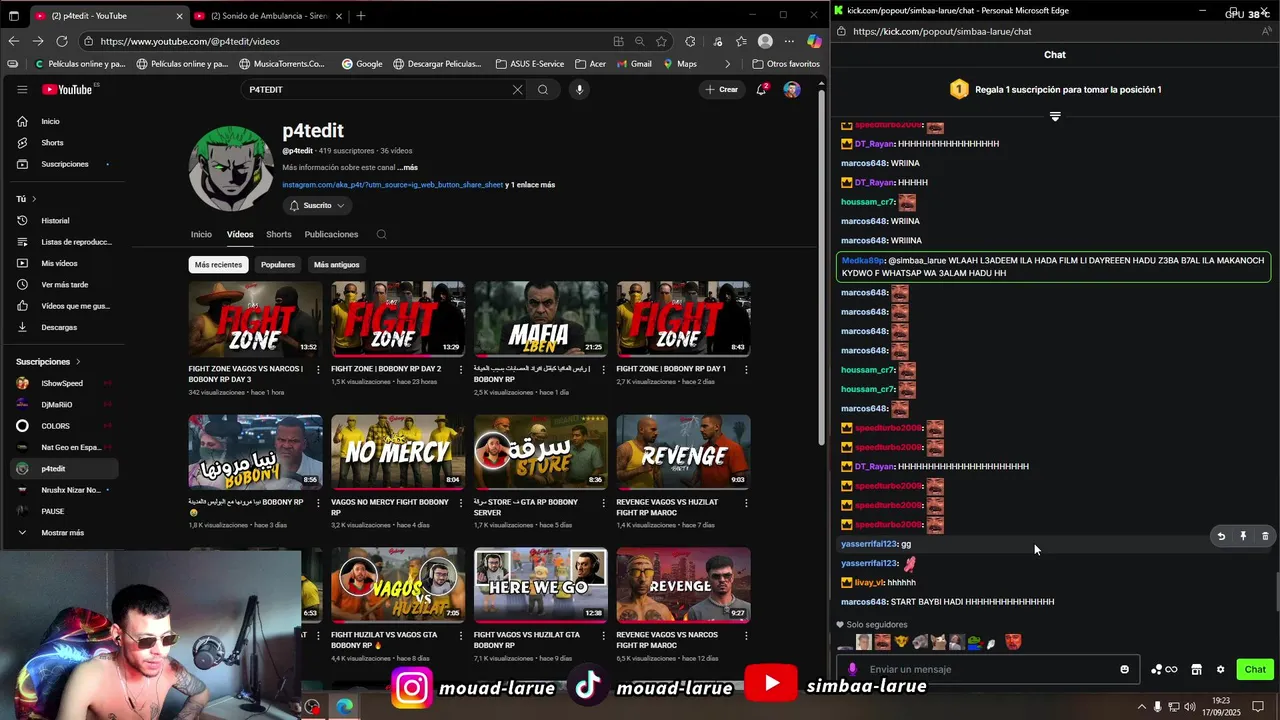
Task: Close the p4tedit YouTube tab
Action: pyautogui.click(x=180, y=16)
